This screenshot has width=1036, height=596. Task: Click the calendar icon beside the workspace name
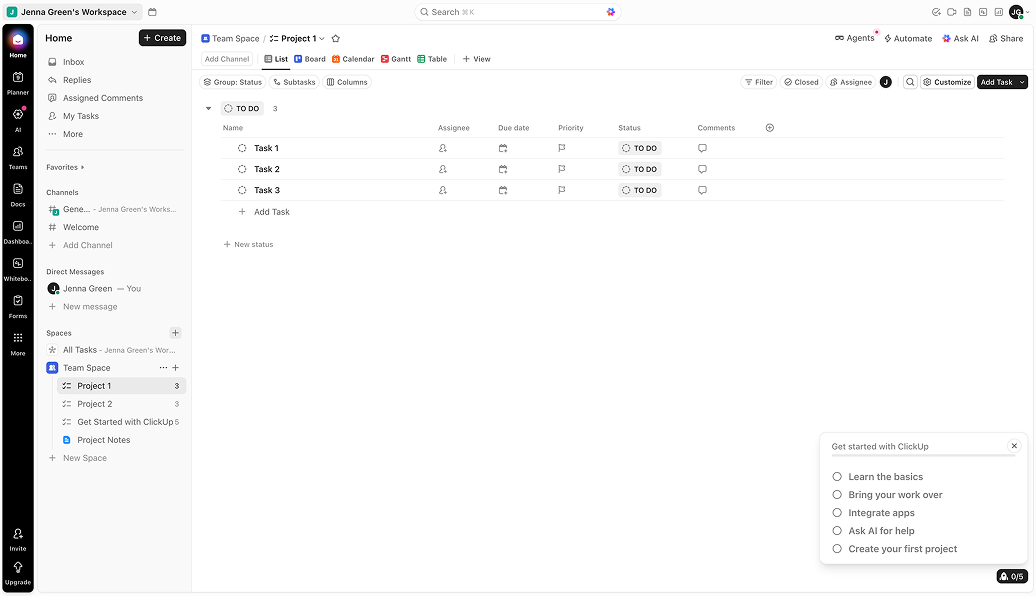click(153, 12)
